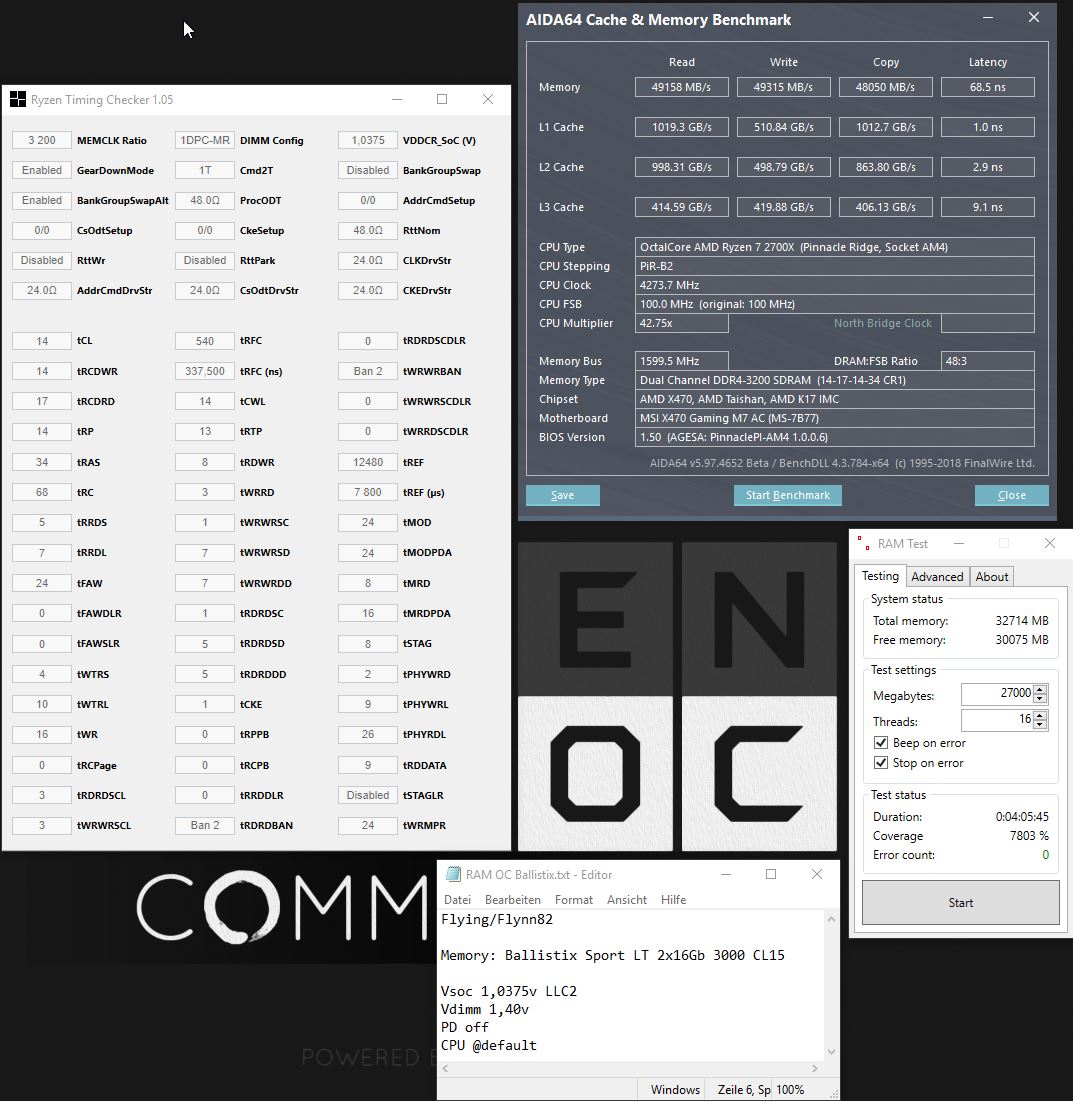Click 'Flying/Flynn82' line in Editor
1073x1101 pixels.
tap(496, 919)
